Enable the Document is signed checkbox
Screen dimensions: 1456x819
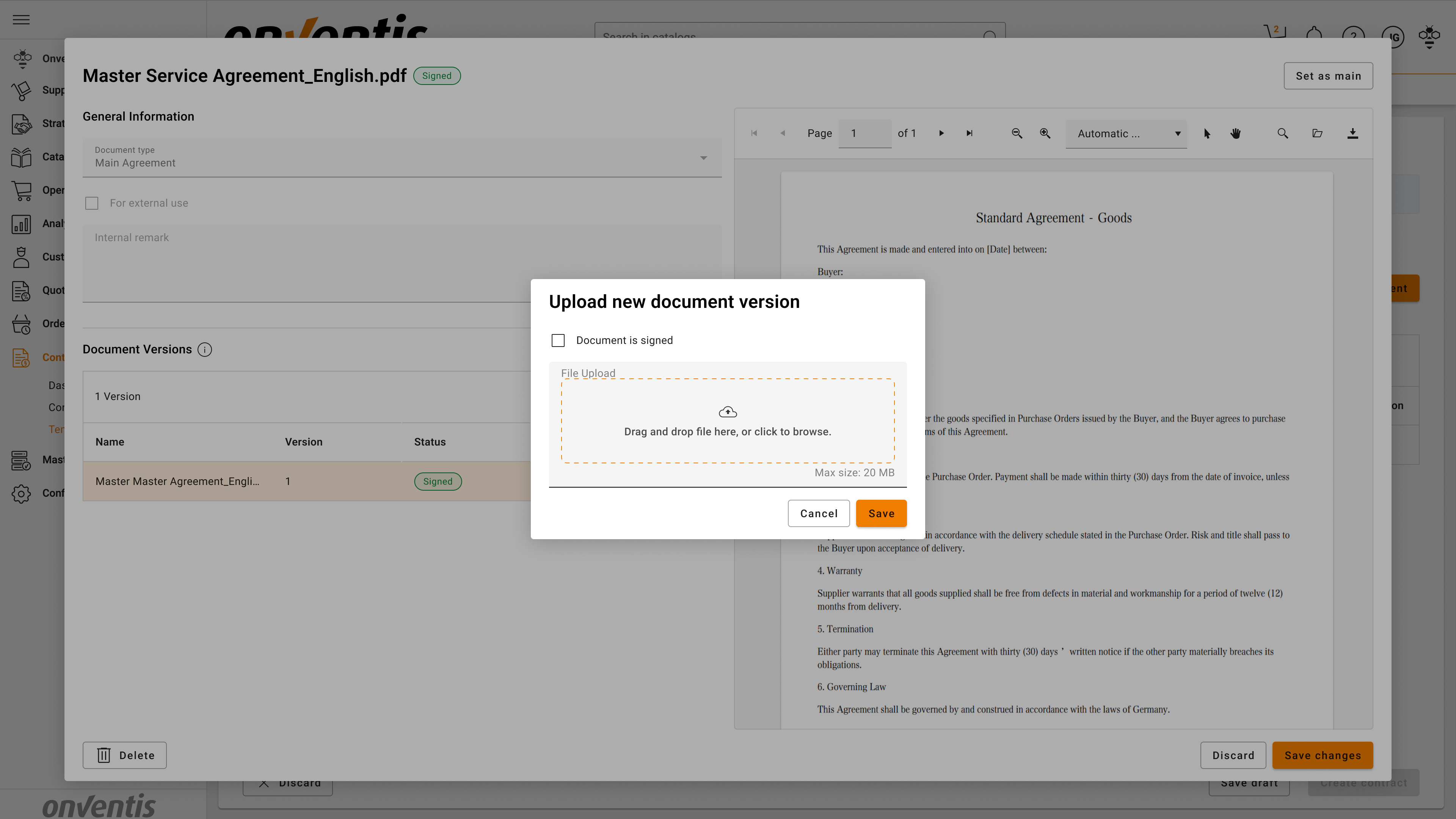(558, 340)
